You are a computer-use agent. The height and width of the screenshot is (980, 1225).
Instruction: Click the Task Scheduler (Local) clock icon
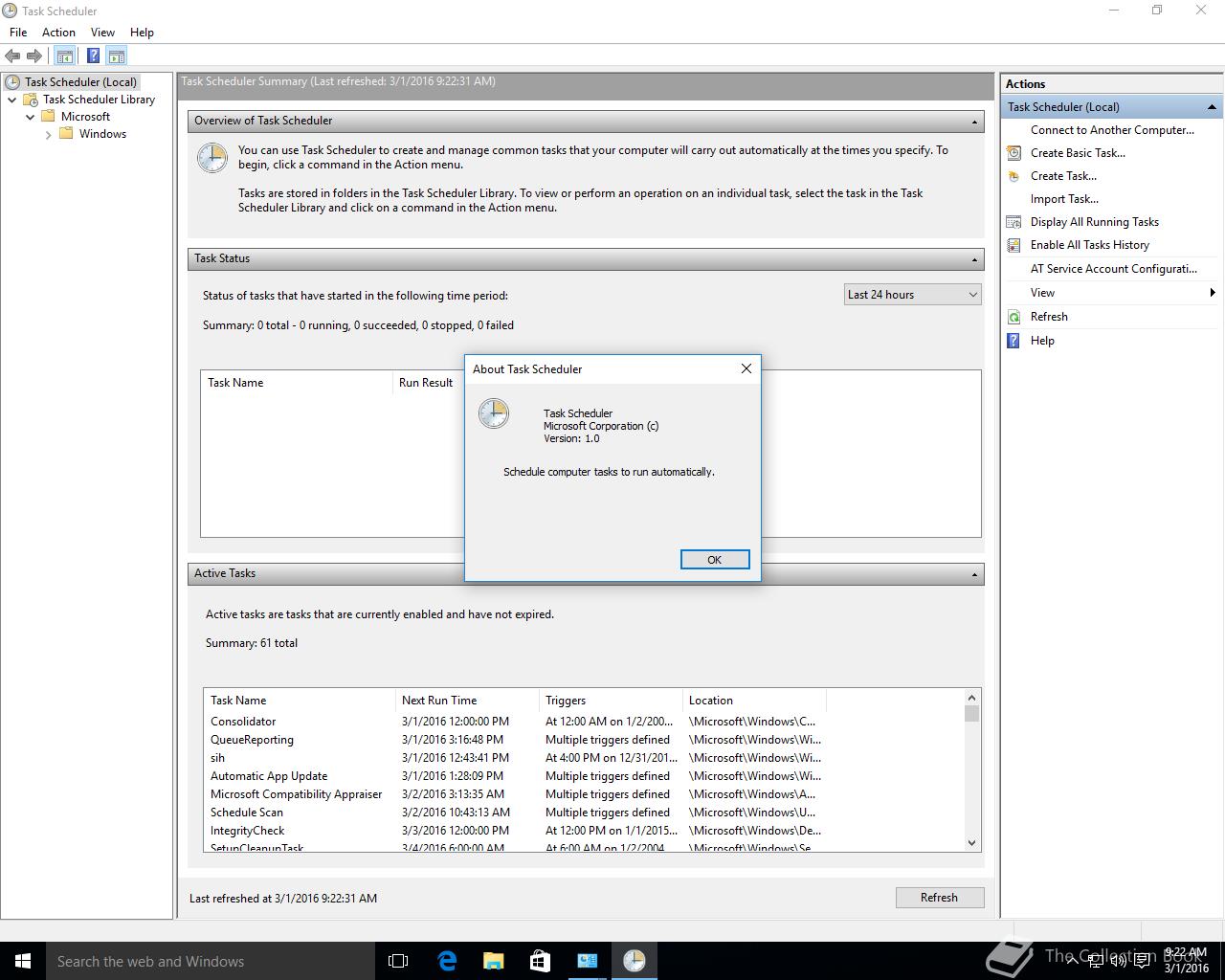pyautogui.click(x=12, y=82)
